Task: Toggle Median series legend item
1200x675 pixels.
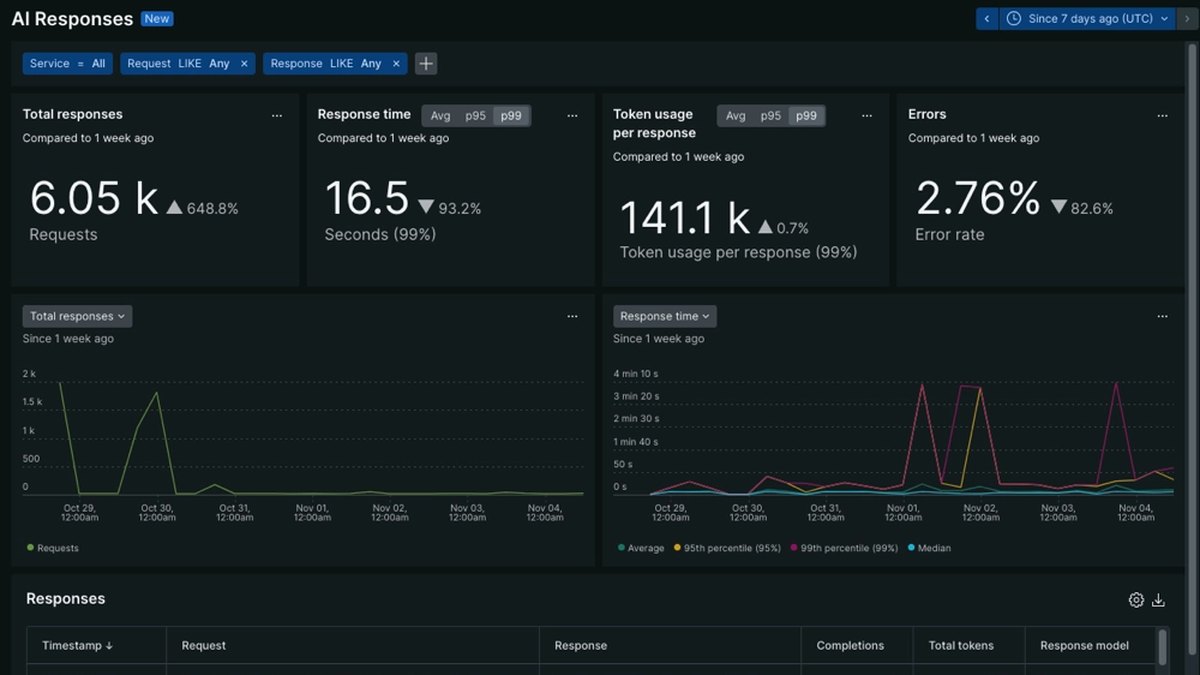Action: click(929, 548)
